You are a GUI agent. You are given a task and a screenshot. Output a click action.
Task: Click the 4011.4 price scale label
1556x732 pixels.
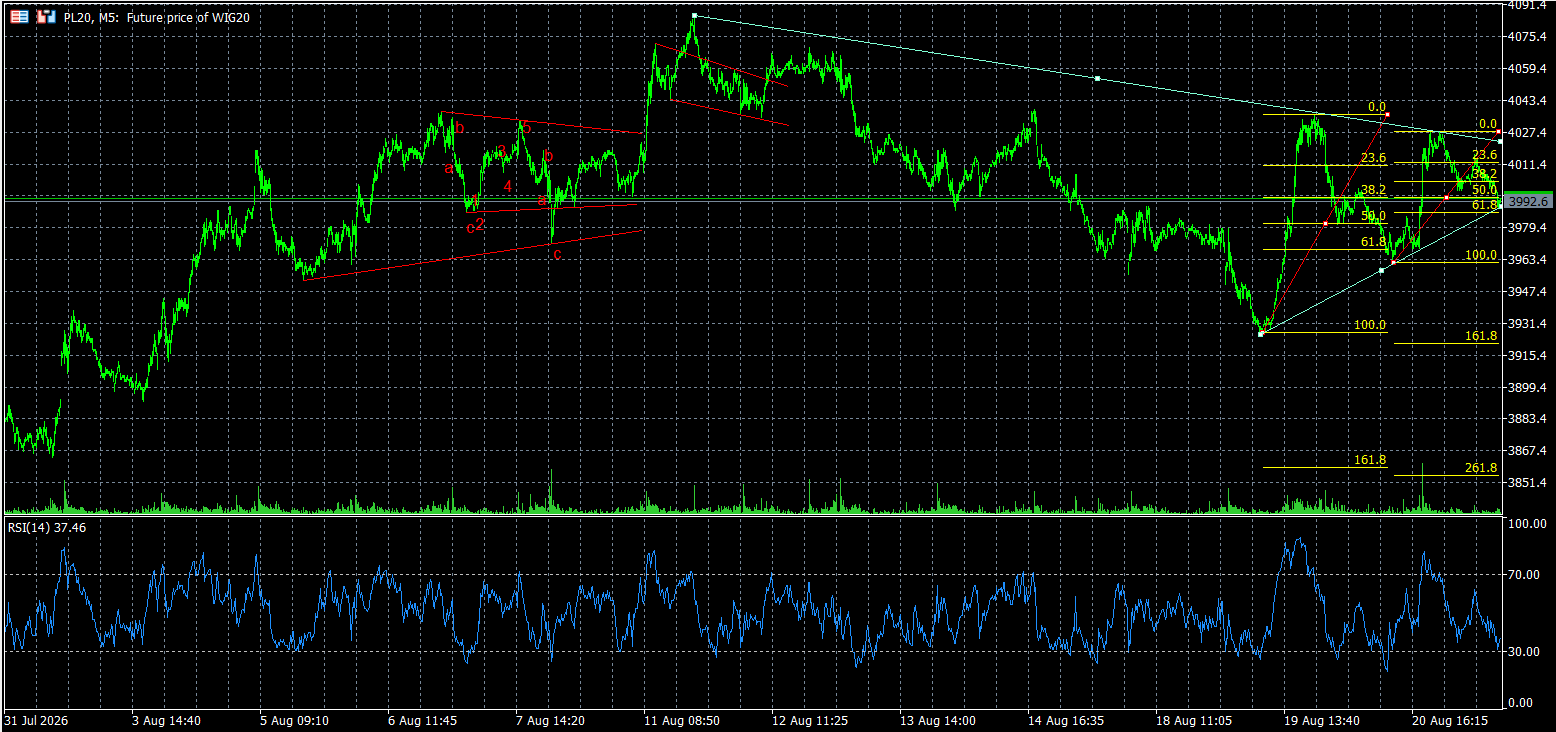click(x=1526, y=165)
